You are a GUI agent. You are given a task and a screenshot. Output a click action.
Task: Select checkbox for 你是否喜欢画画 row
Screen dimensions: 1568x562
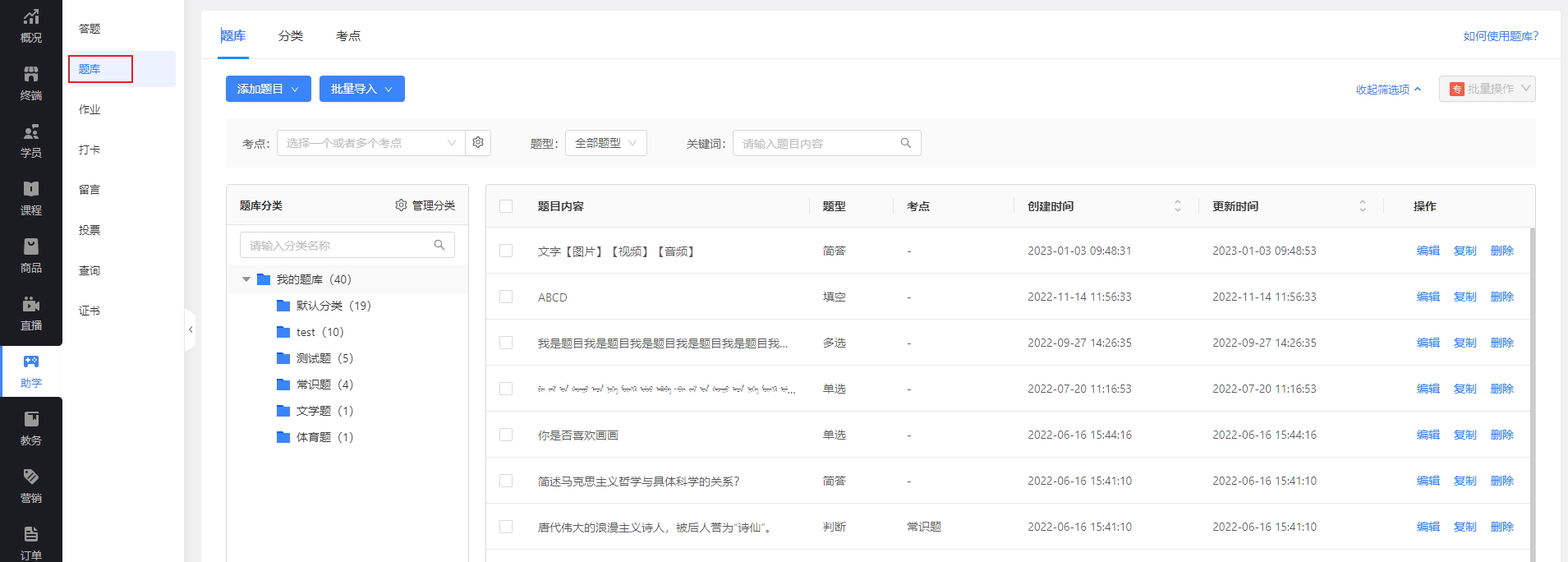point(506,435)
